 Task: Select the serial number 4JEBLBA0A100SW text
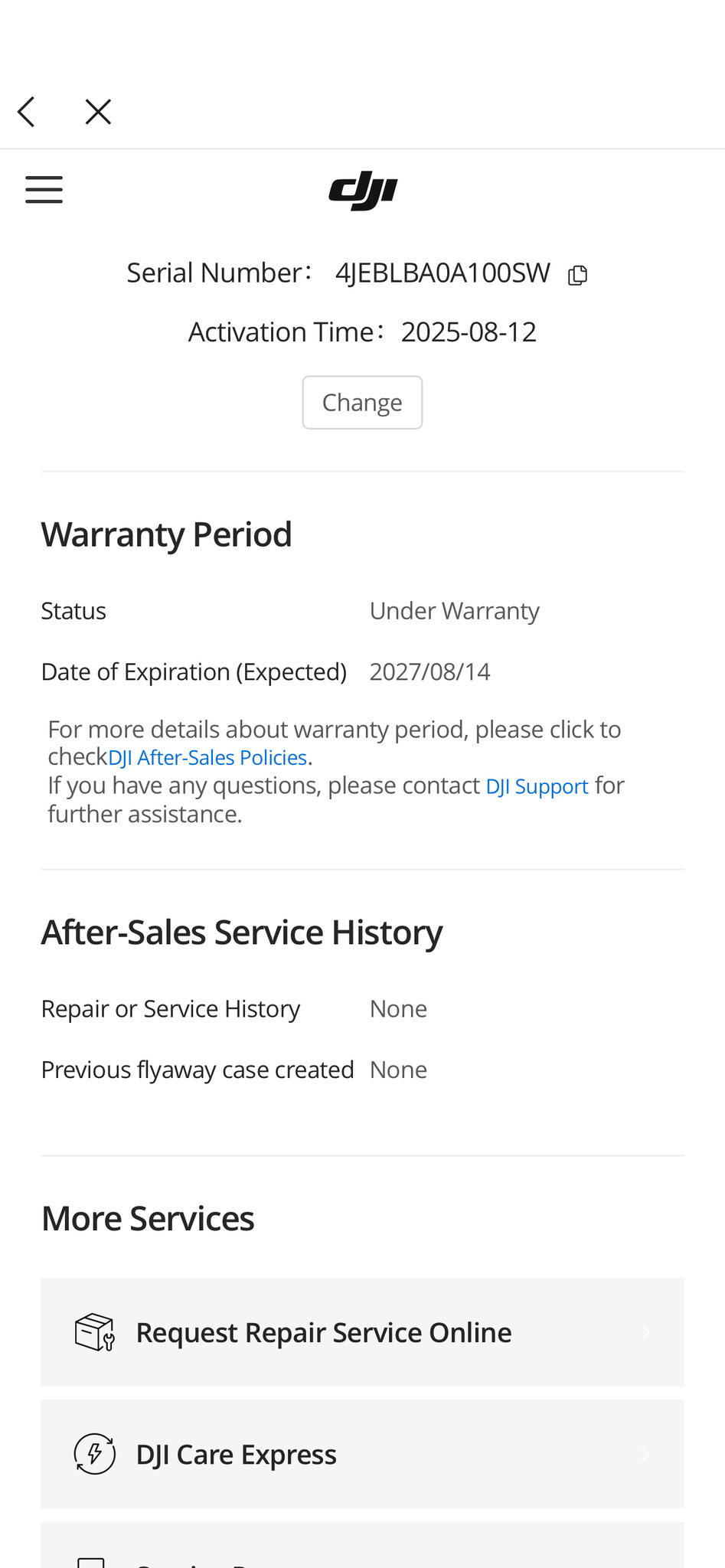(443, 273)
